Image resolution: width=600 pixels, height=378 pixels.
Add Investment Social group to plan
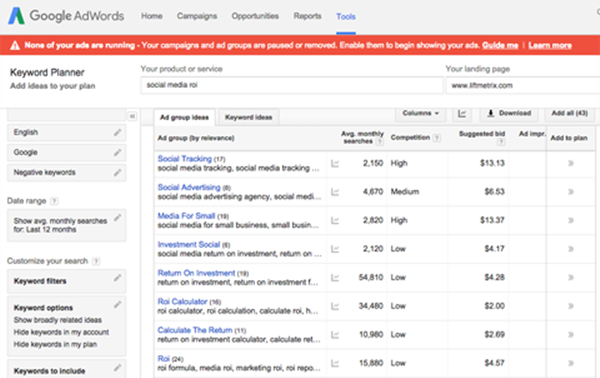tap(571, 249)
